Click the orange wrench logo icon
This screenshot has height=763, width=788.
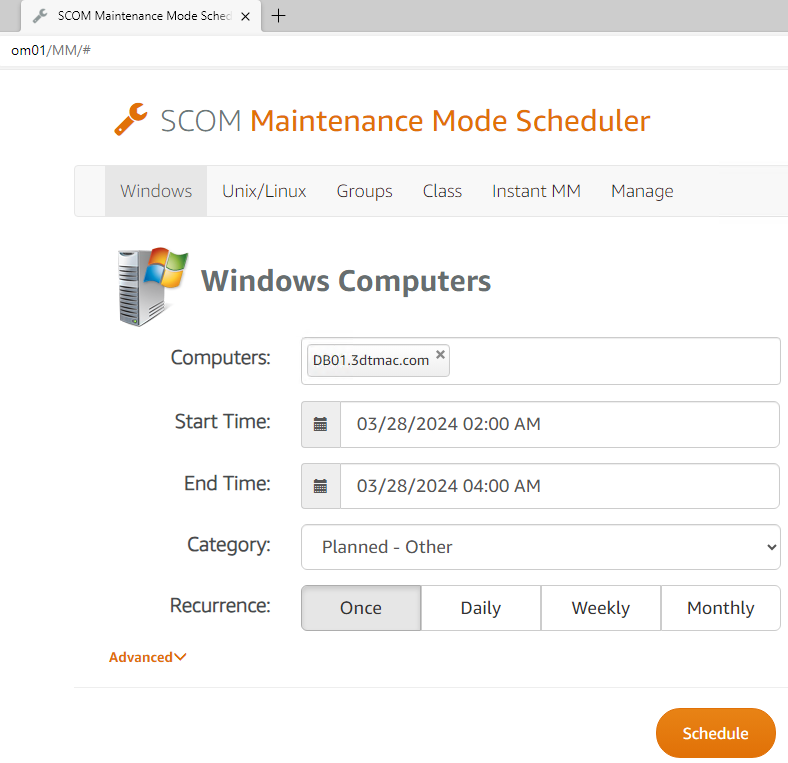[x=131, y=120]
